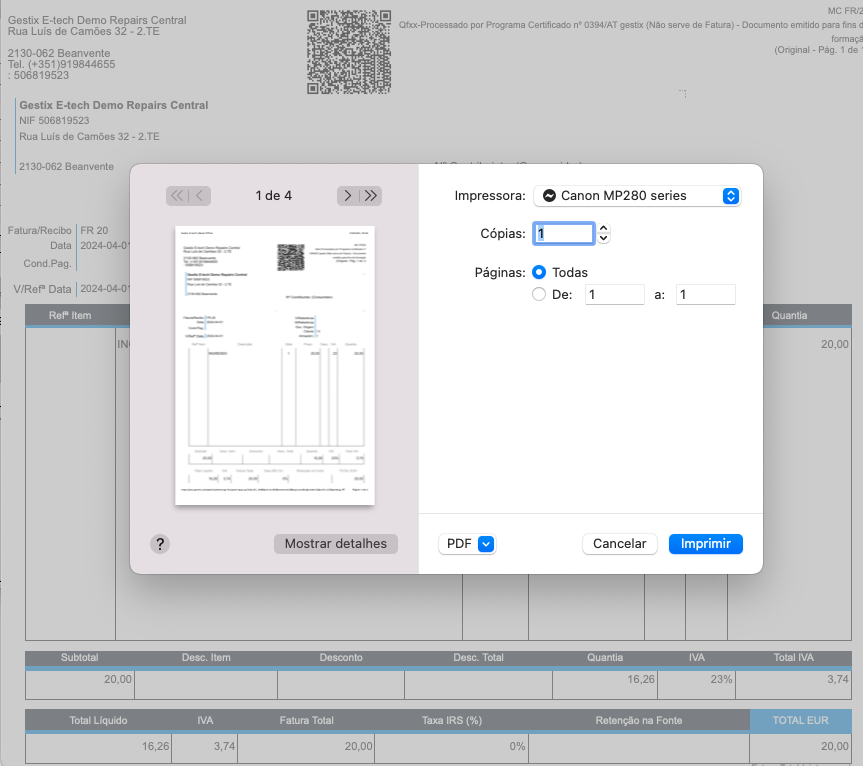Viewport: 863px width, 766px height.
Task: Open print dialog help question mark
Action: (160, 544)
